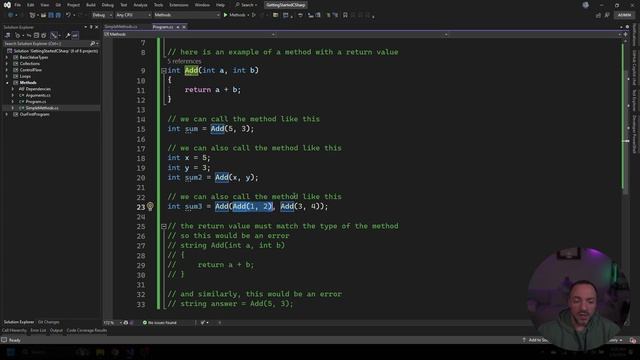Expand the Loops project
The width and height of the screenshot is (640, 360).
(7, 76)
